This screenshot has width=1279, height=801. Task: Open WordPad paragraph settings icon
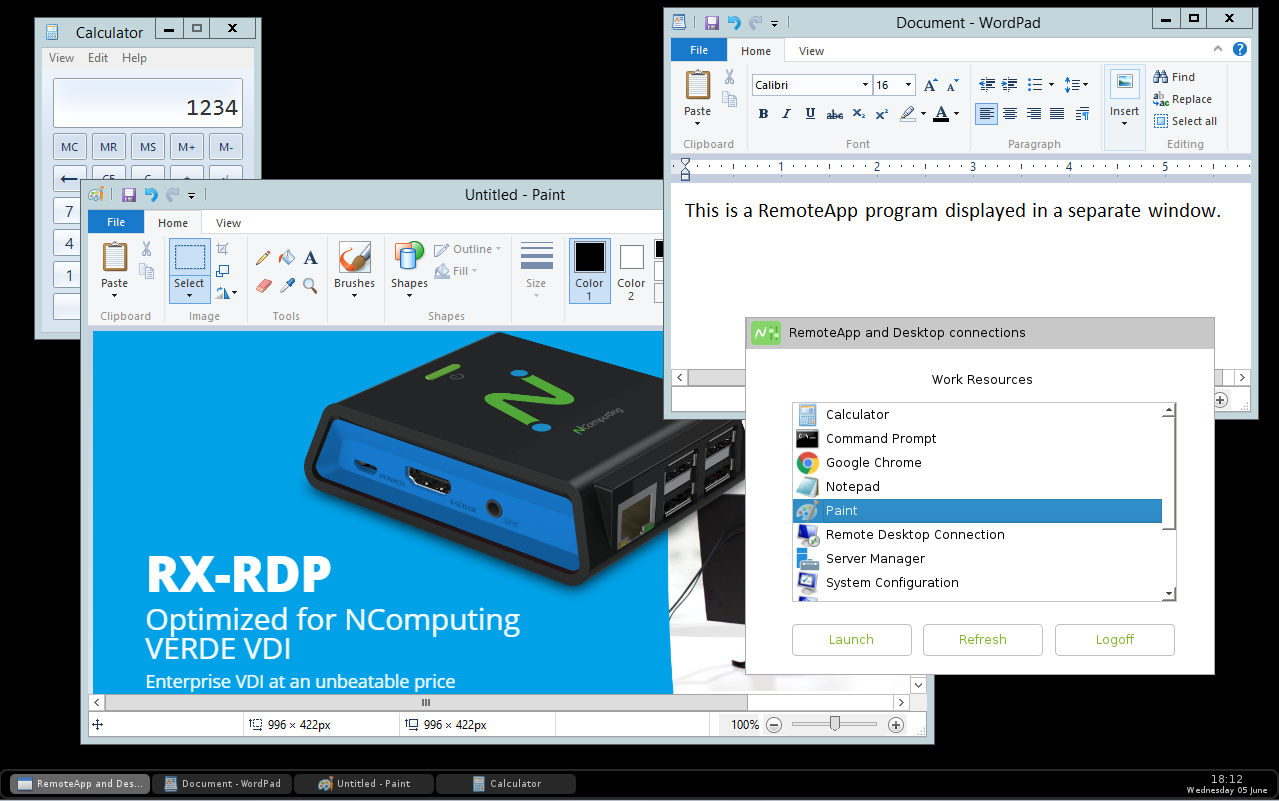pyautogui.click(x=1082, y=114)
